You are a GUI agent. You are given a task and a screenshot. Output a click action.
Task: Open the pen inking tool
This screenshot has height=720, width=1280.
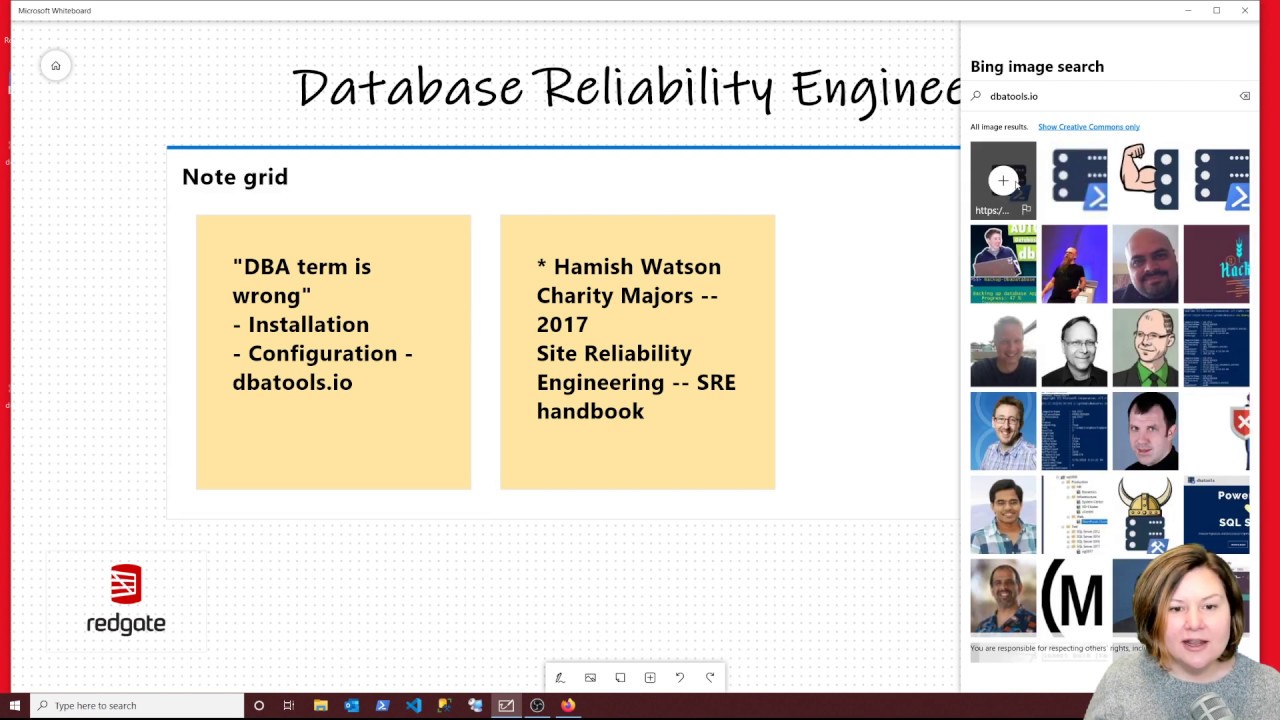click(560, 678)
